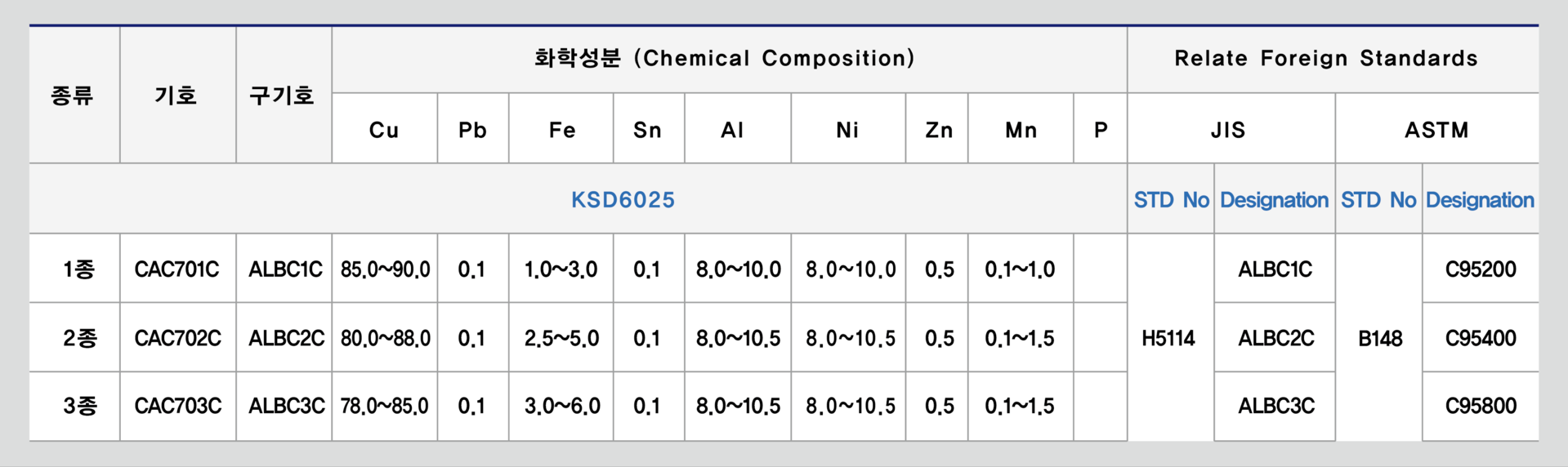Screen dimensions: 1568x467
Task: Click the KSD6025 standard heading
Action: (x=623, y=200)
